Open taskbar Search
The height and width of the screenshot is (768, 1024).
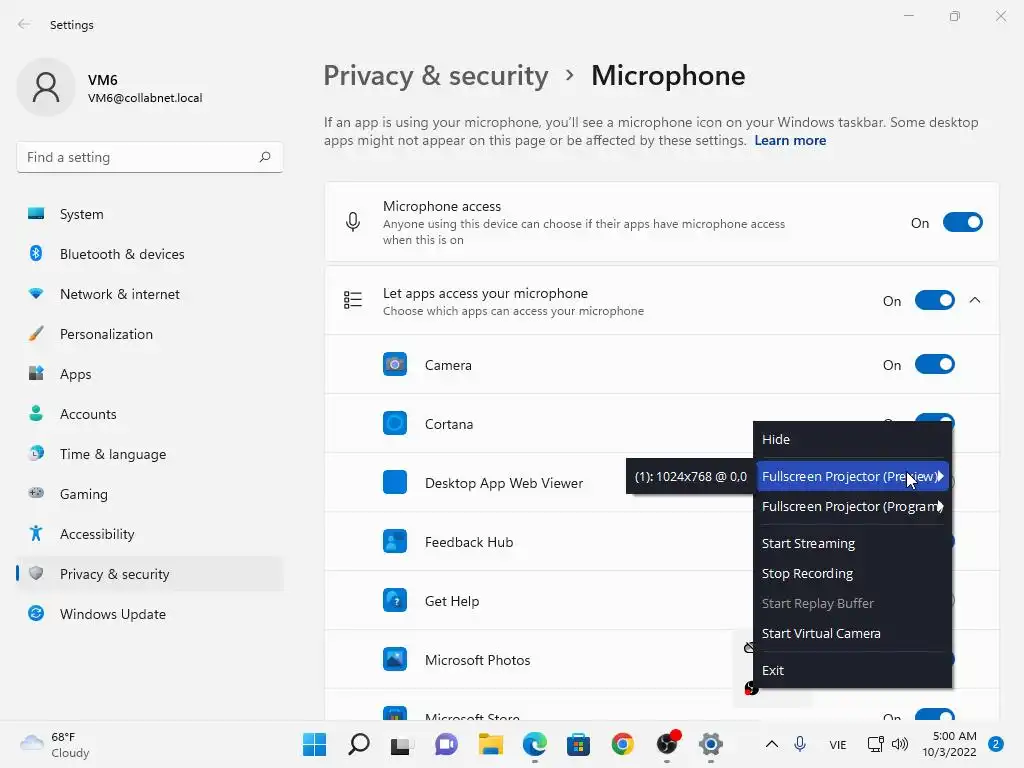[x=359, y=744]
